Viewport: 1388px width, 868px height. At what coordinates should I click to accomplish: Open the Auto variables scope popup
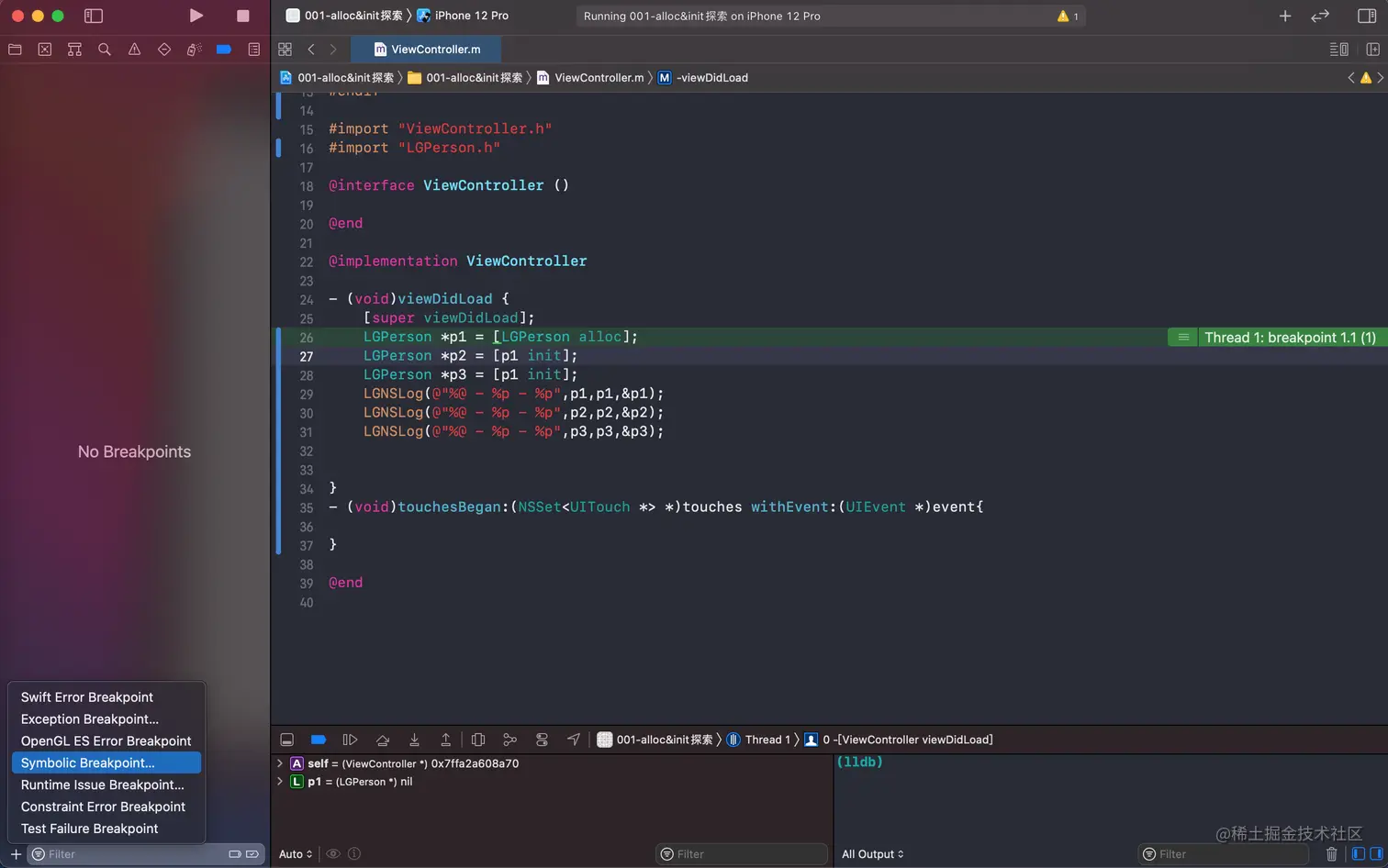(x=296, y=854)
